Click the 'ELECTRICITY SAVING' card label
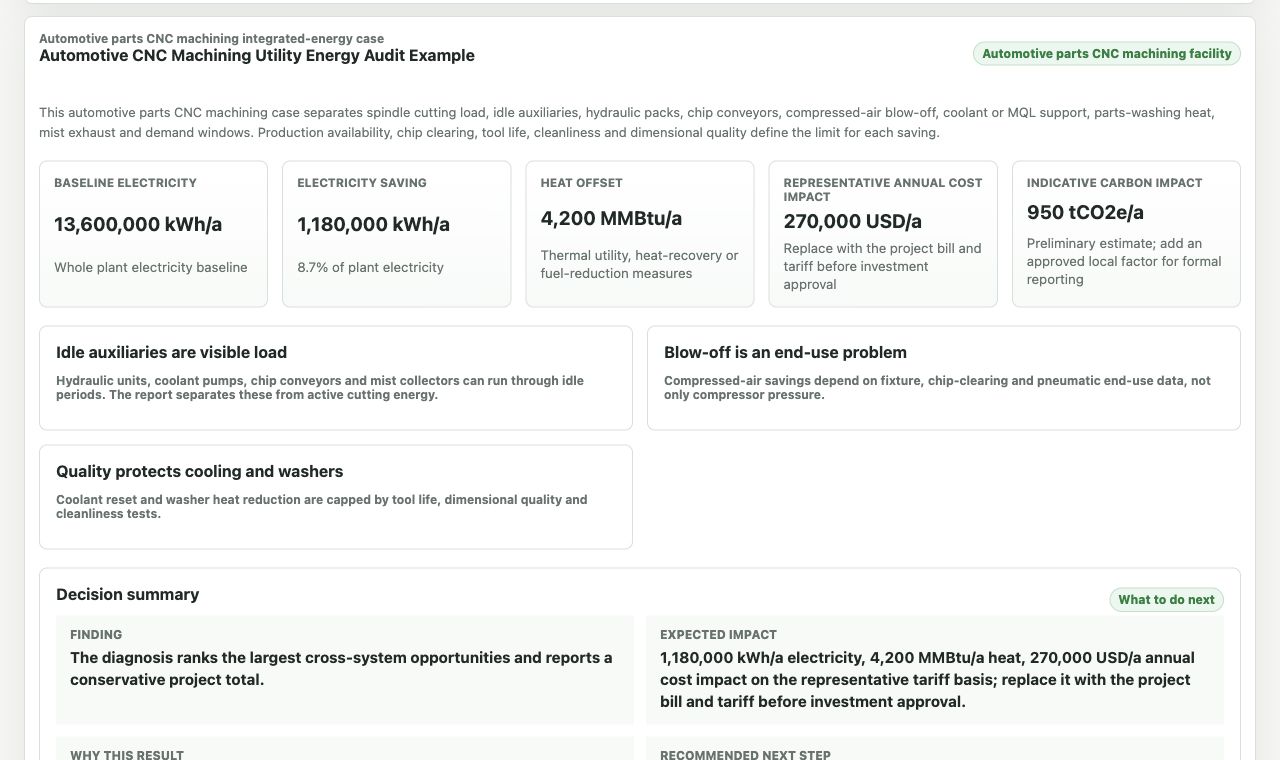 coord(362,183)
